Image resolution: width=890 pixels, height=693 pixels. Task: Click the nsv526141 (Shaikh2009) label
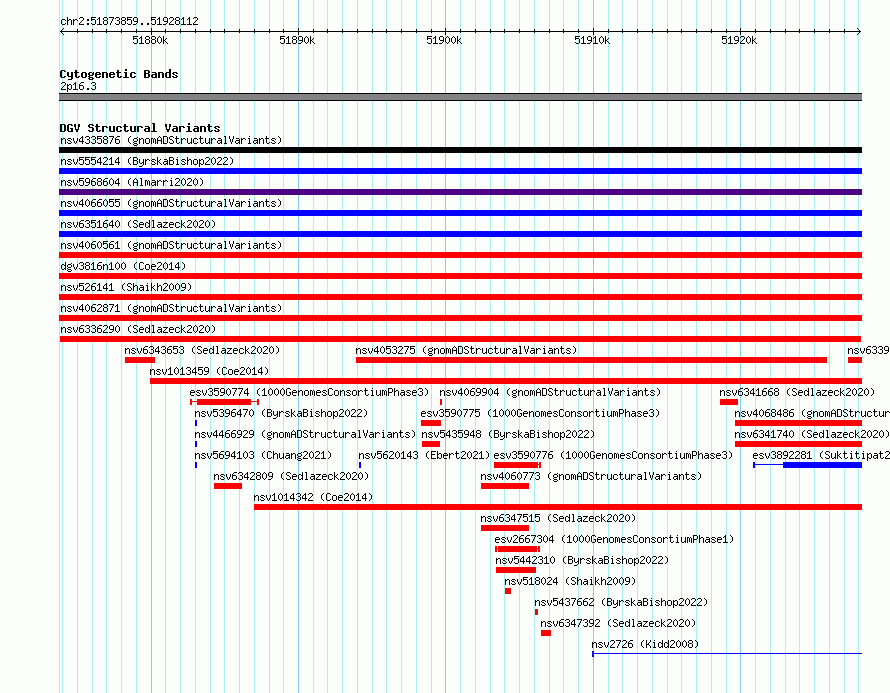pos(126,287)
